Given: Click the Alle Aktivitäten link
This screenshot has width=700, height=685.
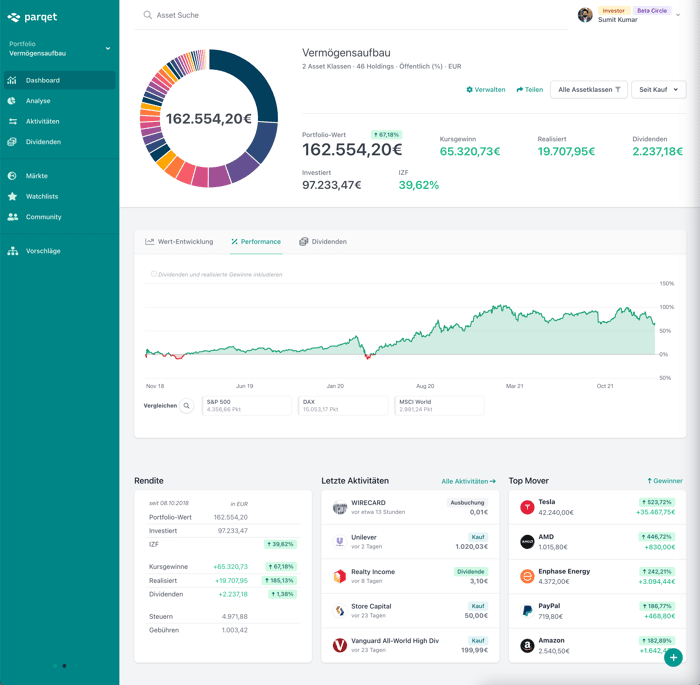Looking at the screenshot, I should (x=468, y=481).
